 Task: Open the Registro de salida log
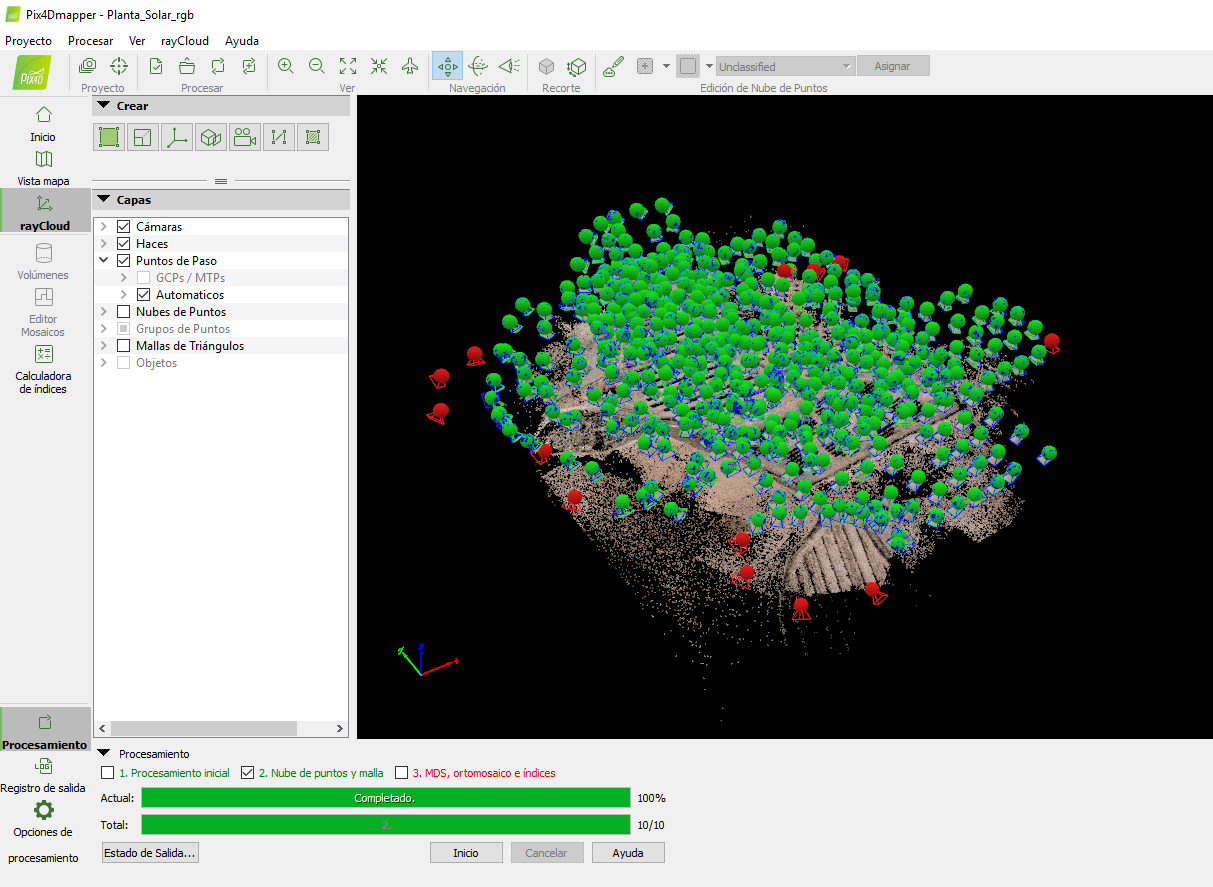coord(43,776)
